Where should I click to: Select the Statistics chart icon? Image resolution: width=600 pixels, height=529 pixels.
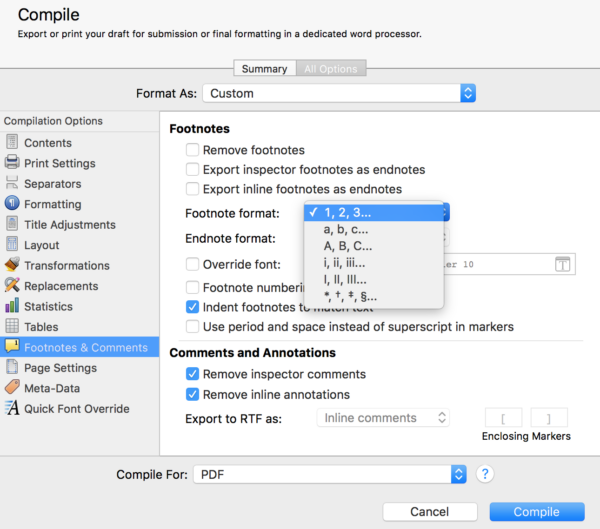[x=12, y=306]
